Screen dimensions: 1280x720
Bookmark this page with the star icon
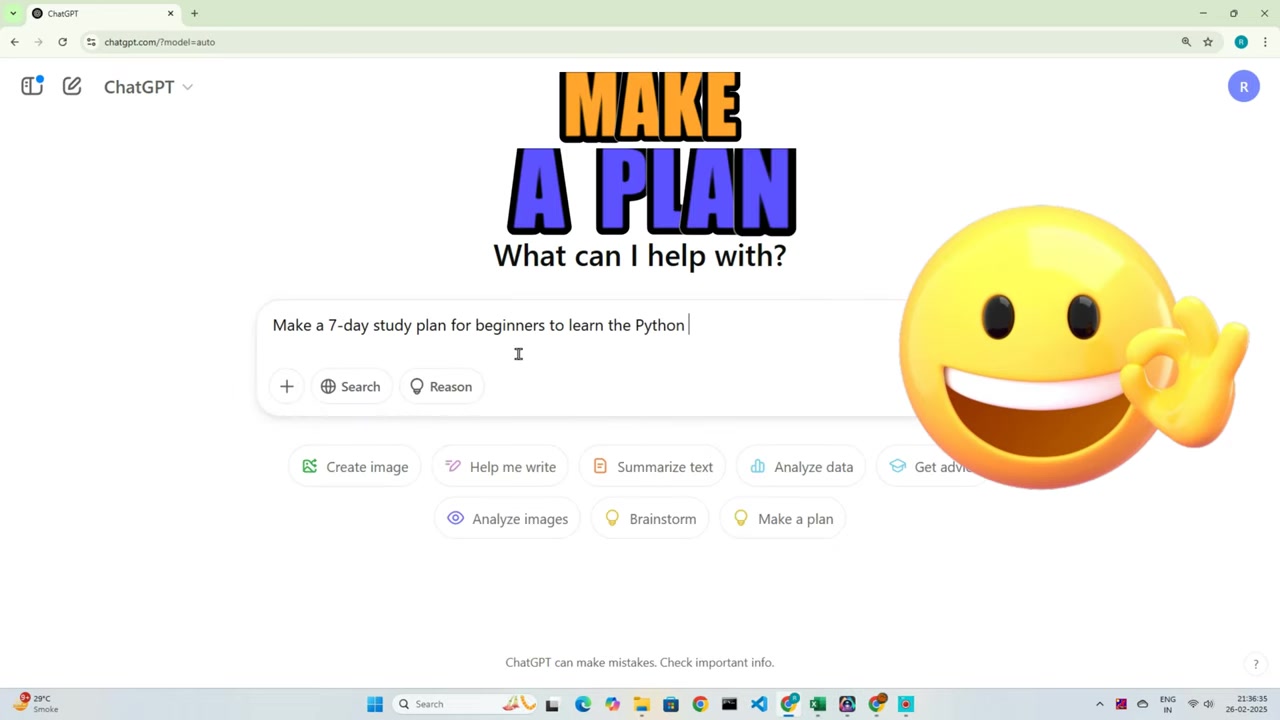1208,42
